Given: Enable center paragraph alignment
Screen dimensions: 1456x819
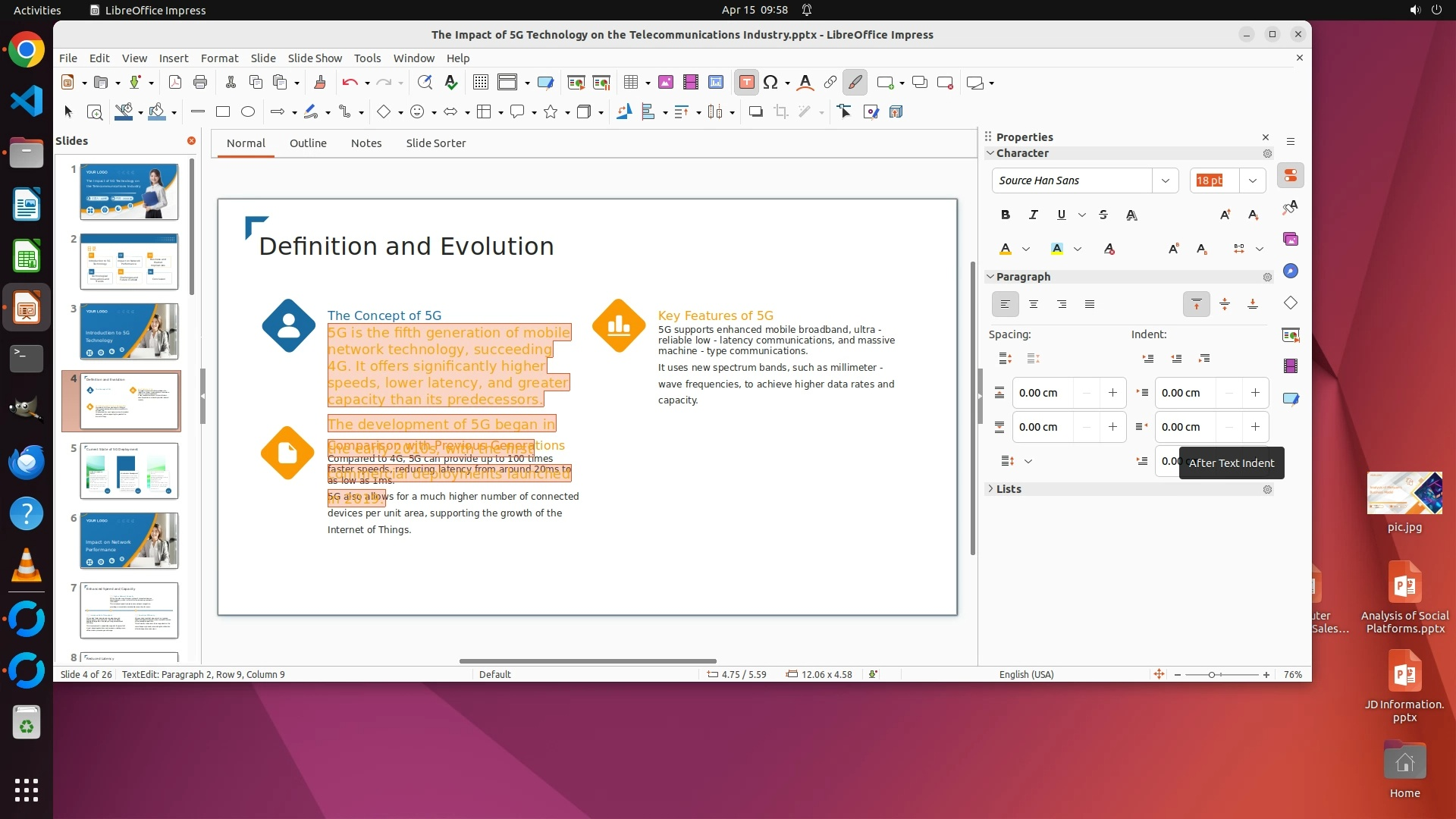Looking at the screenshot, I should tap(1033, 304).
